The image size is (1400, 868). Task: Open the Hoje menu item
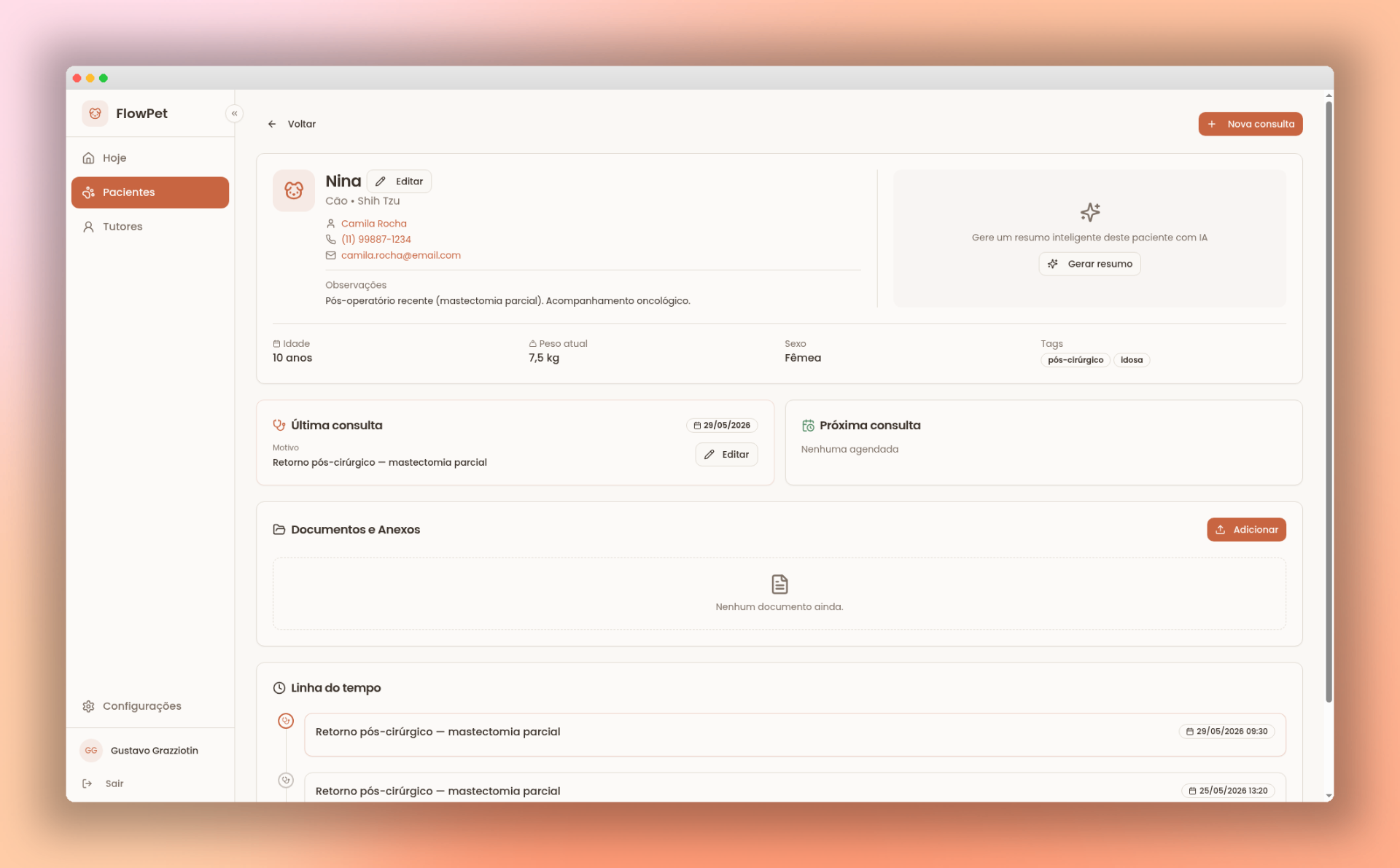point(150,158)
